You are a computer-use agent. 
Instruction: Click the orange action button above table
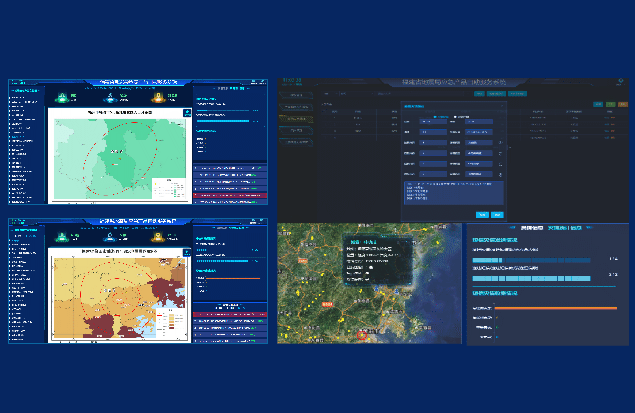point(623,104)
